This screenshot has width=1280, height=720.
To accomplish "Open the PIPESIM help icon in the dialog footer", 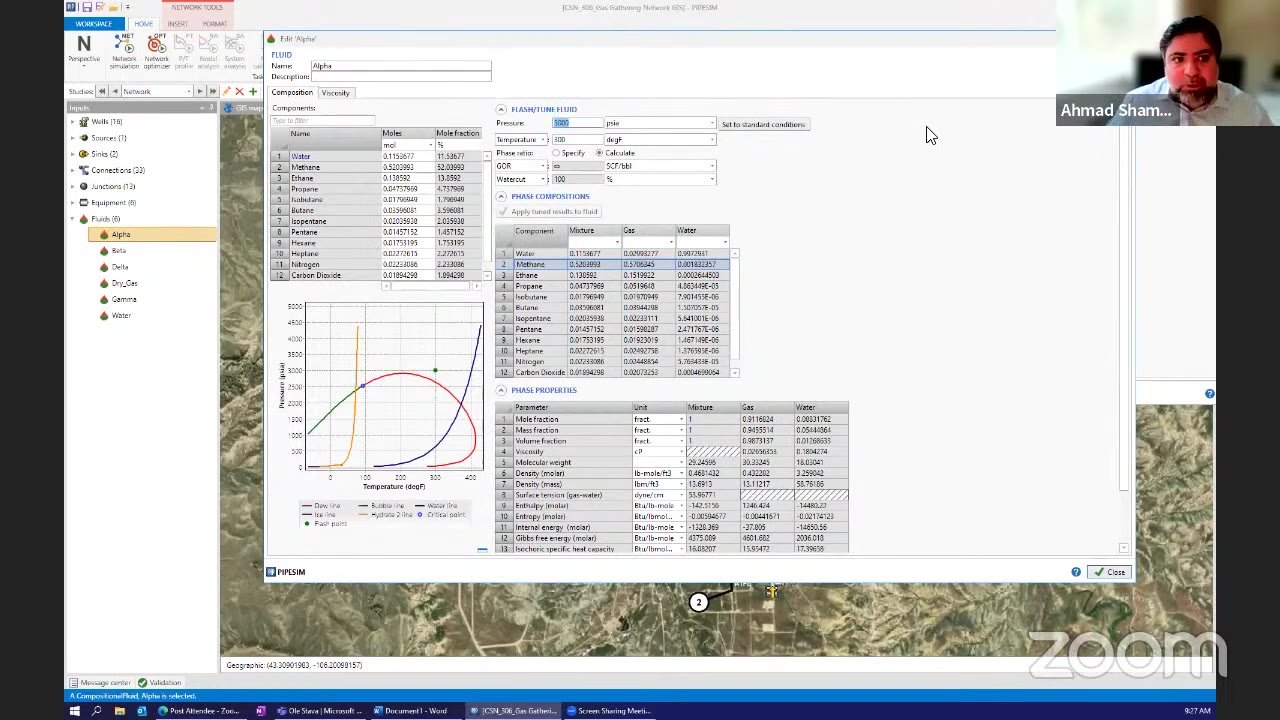I will click(1075, 571).
